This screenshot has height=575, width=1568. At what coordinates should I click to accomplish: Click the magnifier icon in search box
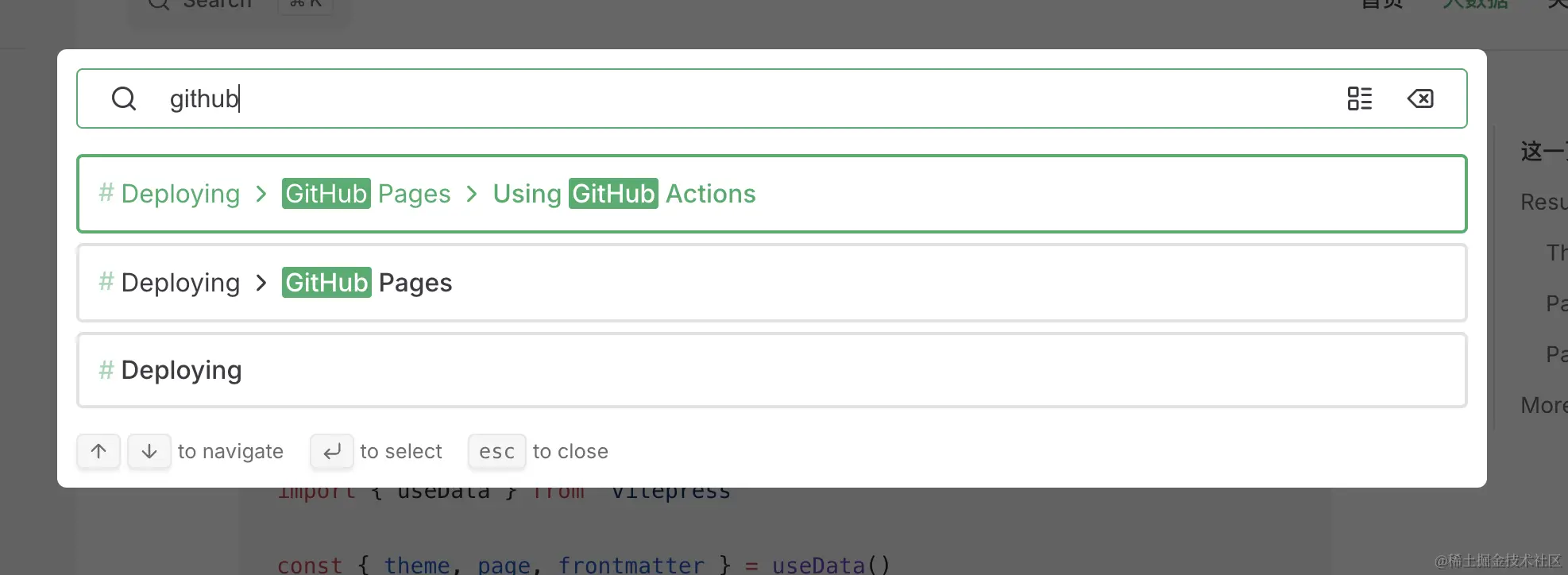pyautogui.click(x=124, y=98)
